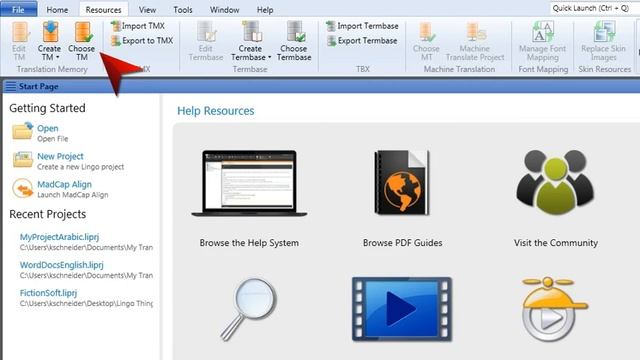Click the Manage Font Mapping icon
This screenshot has height=360, width=640.
point(542,32)
